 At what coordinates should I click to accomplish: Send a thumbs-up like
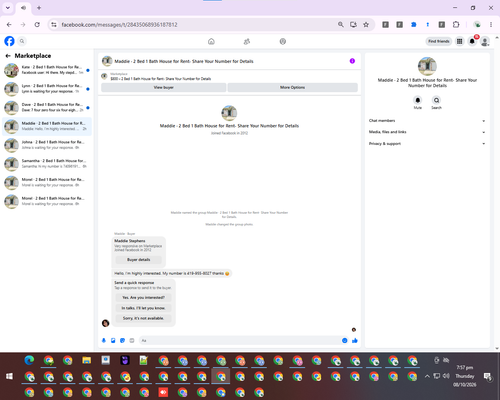click(355, 340)
